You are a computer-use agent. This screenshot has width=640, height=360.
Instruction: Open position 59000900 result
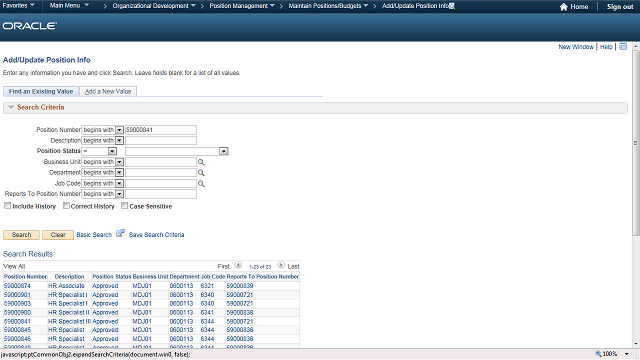click(17, 313)
